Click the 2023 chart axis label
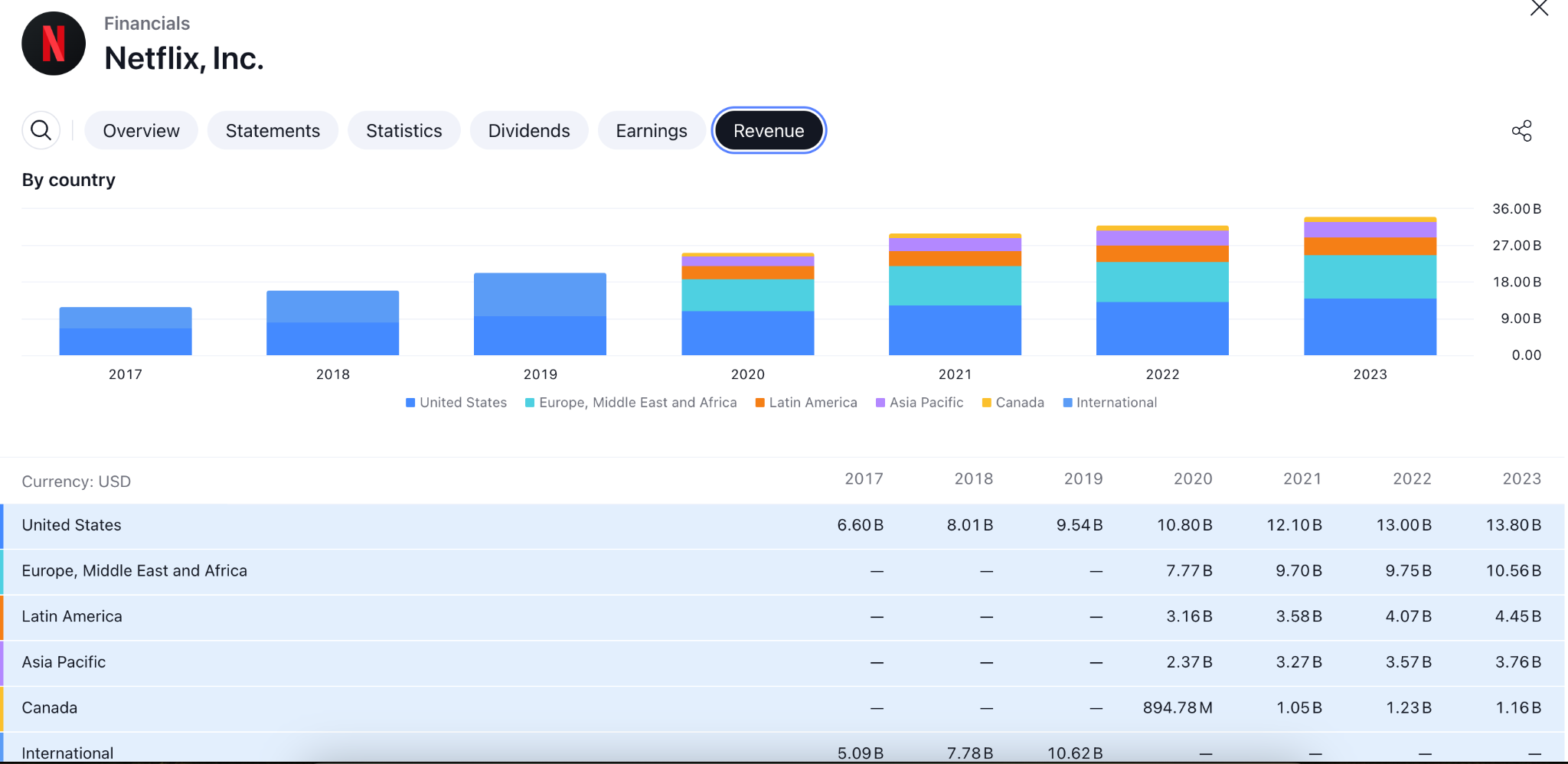 pyautogui.click(x=1370, y=374)
